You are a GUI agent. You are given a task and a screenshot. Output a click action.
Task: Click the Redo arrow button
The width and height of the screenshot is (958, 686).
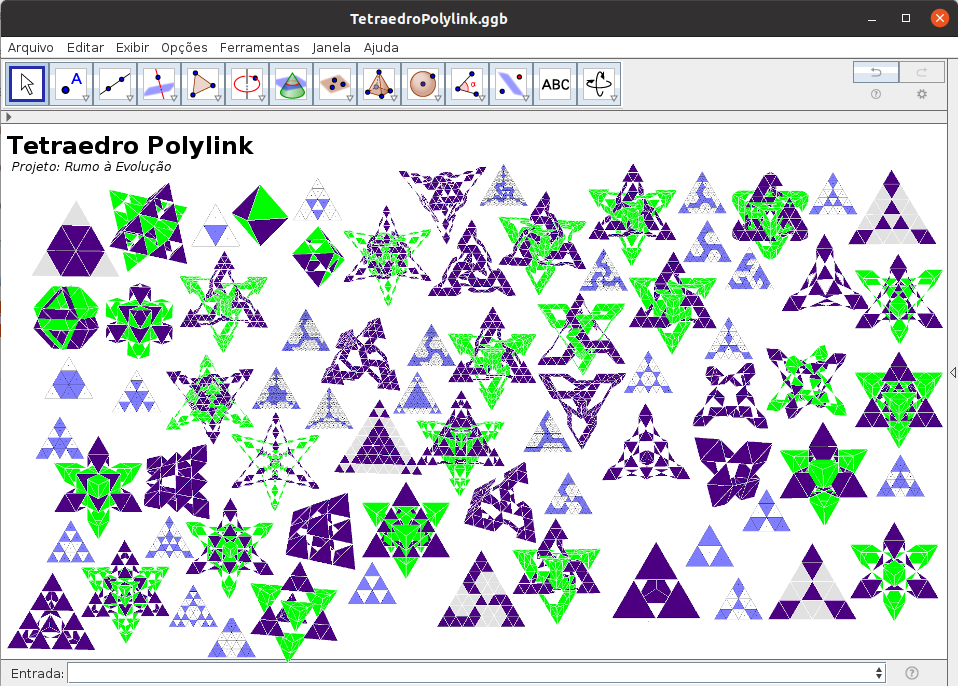[x=921, y=72]
